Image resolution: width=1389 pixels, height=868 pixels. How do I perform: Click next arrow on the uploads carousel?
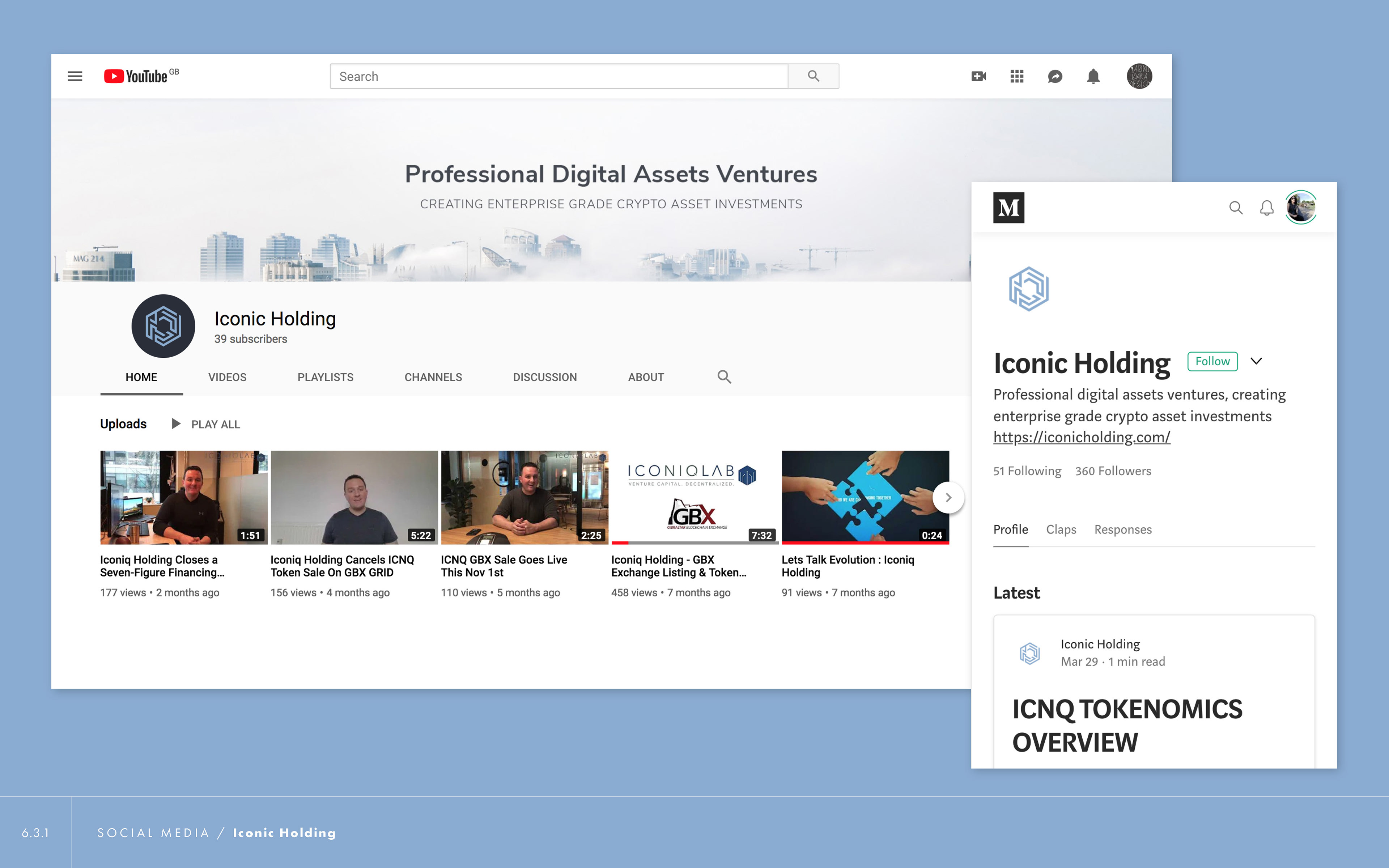coord(948,498)
